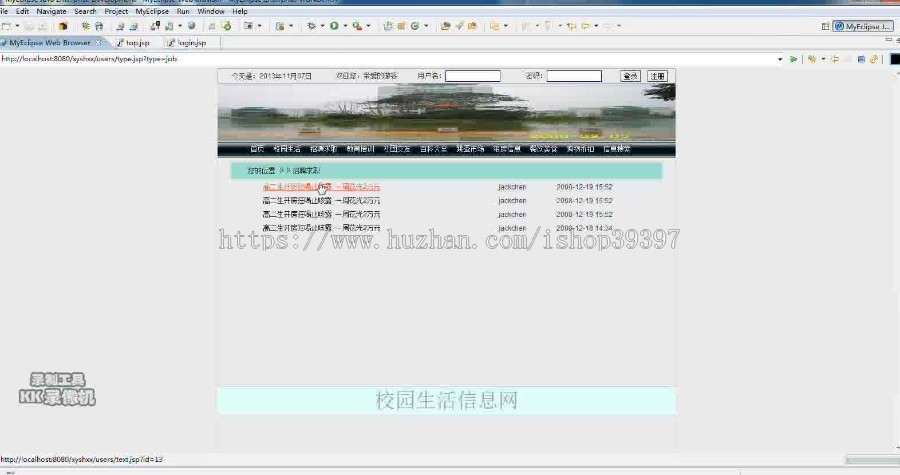Click the green Run button icon
The width and height of the screenshot is (900, 475).
point(334,26)
